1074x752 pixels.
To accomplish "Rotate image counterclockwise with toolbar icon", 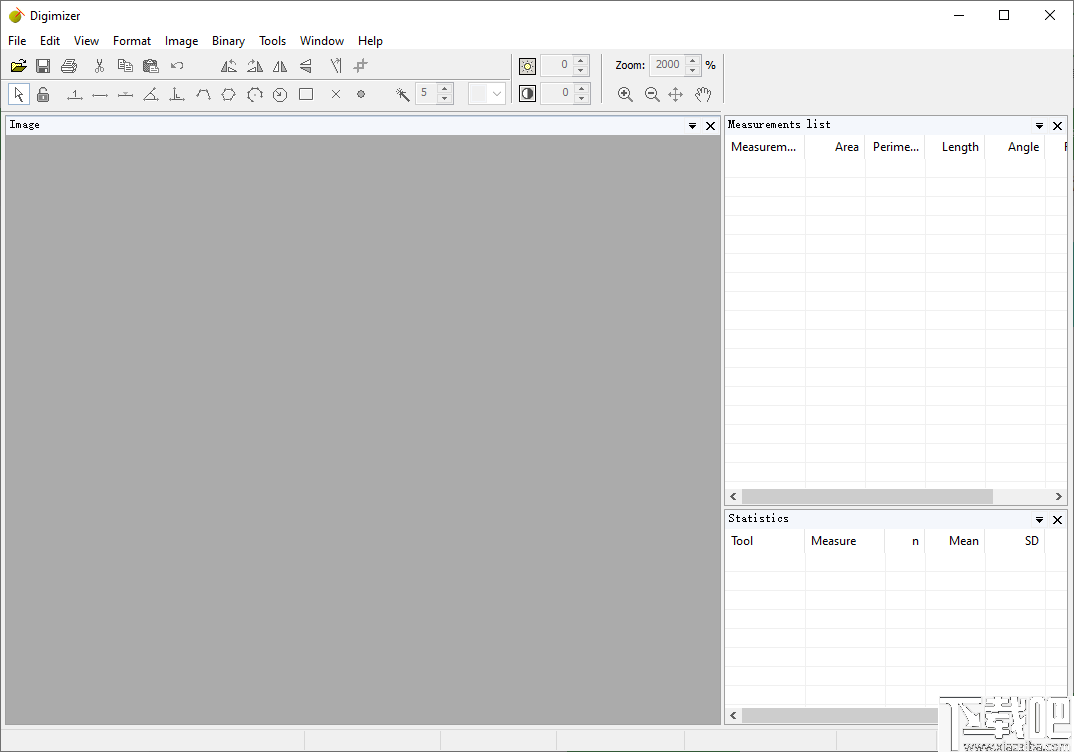I will pyautogui.click(x=229, y=66).
